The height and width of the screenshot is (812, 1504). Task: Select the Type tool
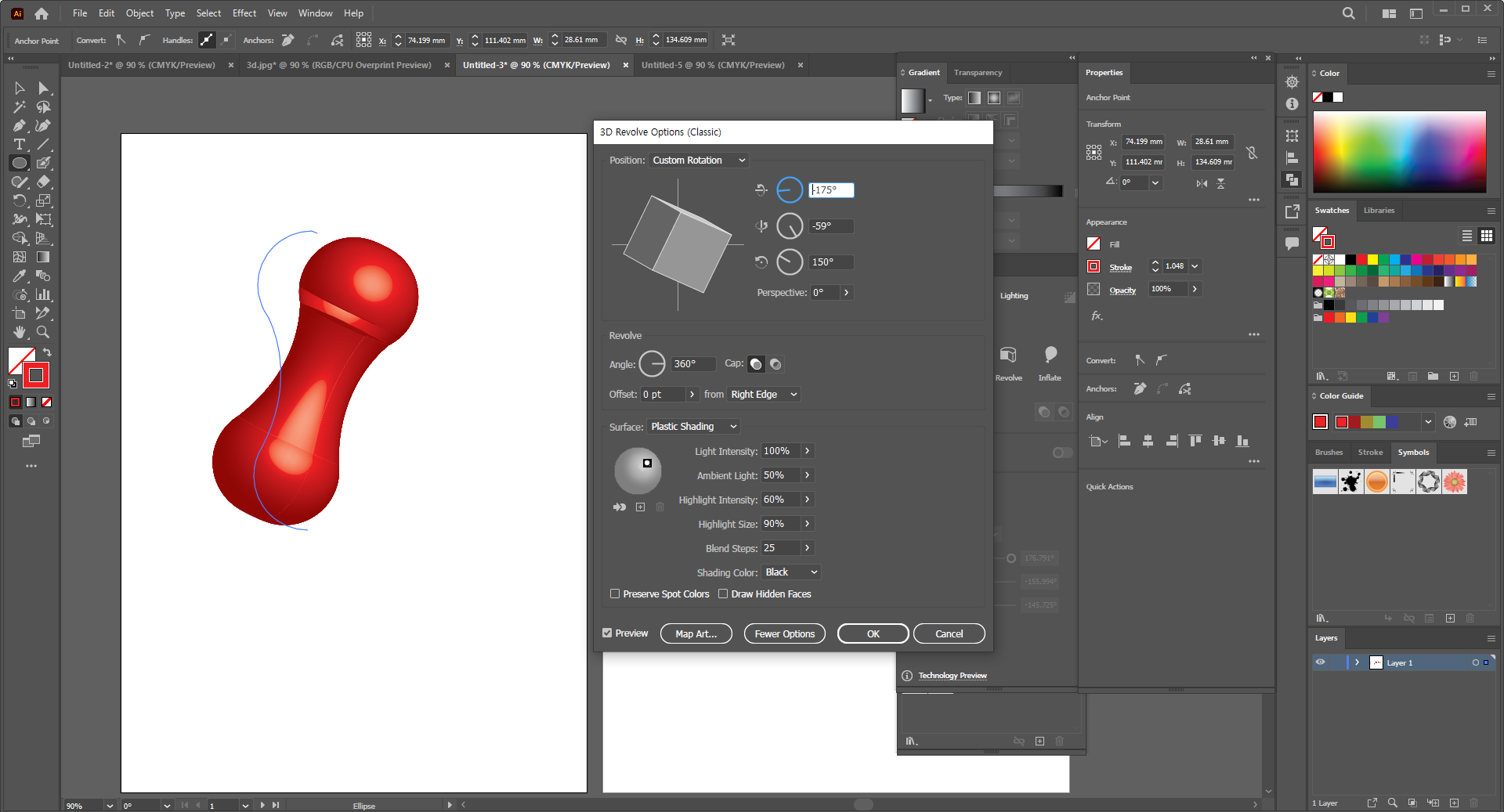20,145
